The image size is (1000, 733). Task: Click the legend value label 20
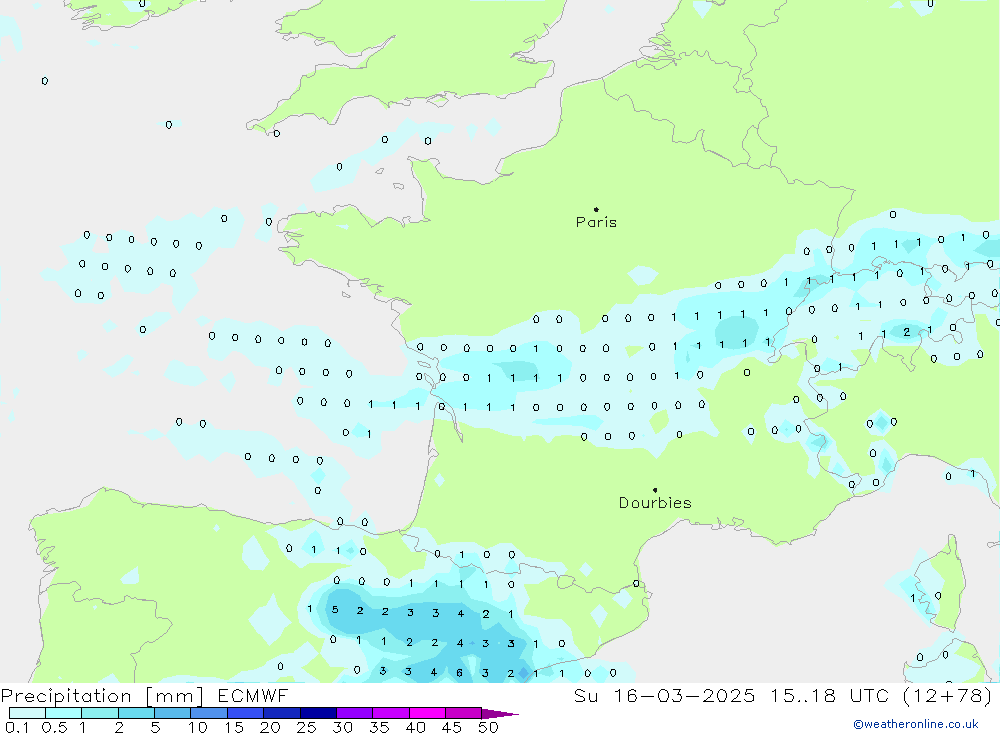coord(270,727)
